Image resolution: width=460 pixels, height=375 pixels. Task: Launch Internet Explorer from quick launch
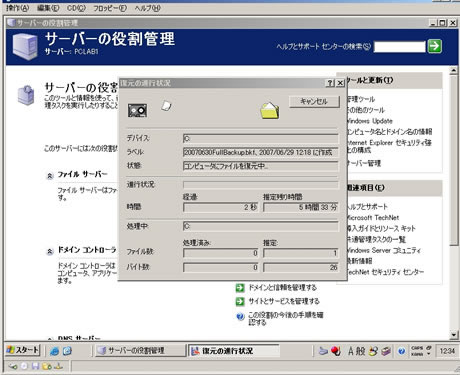click(x=54, y=351)
